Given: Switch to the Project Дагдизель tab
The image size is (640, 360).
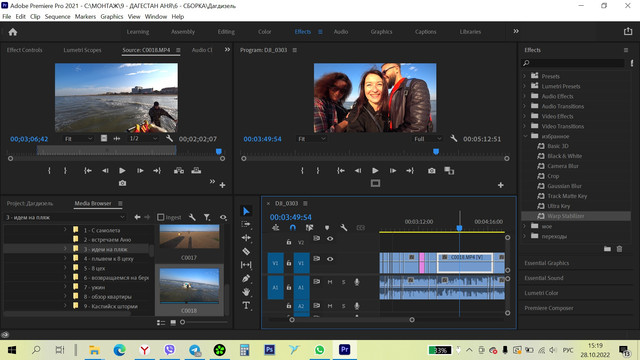Looking at the screenshot, I should [x=30, y=203].
